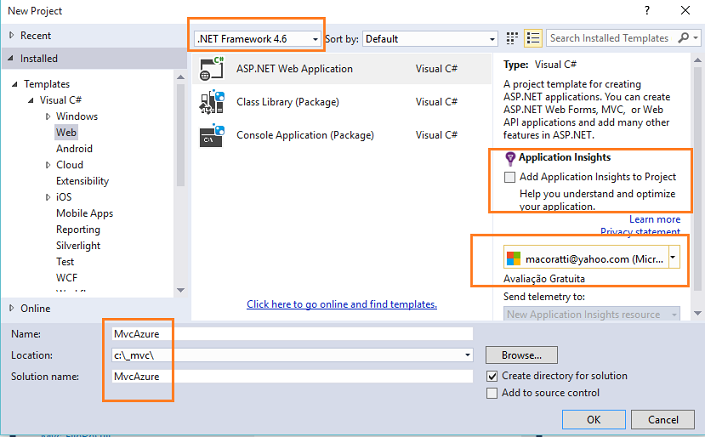705x437 pixels.
Task: Click the details pane scrollbar down arrow
Action: (698, 313)
